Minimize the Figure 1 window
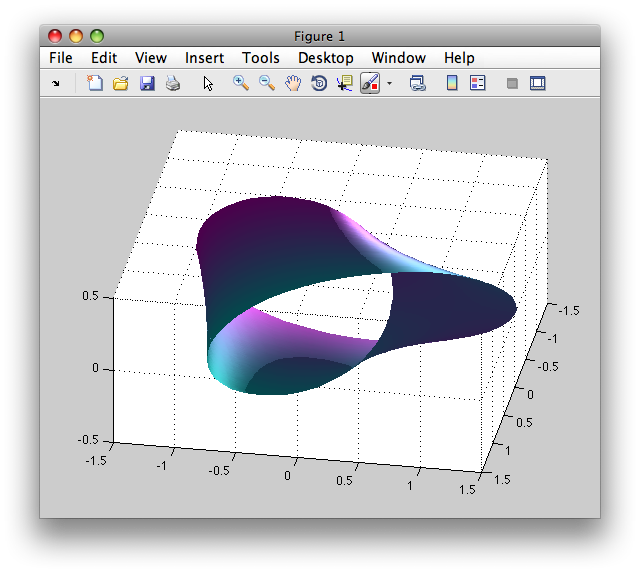The image size is (640, 573). pos(76,36)
